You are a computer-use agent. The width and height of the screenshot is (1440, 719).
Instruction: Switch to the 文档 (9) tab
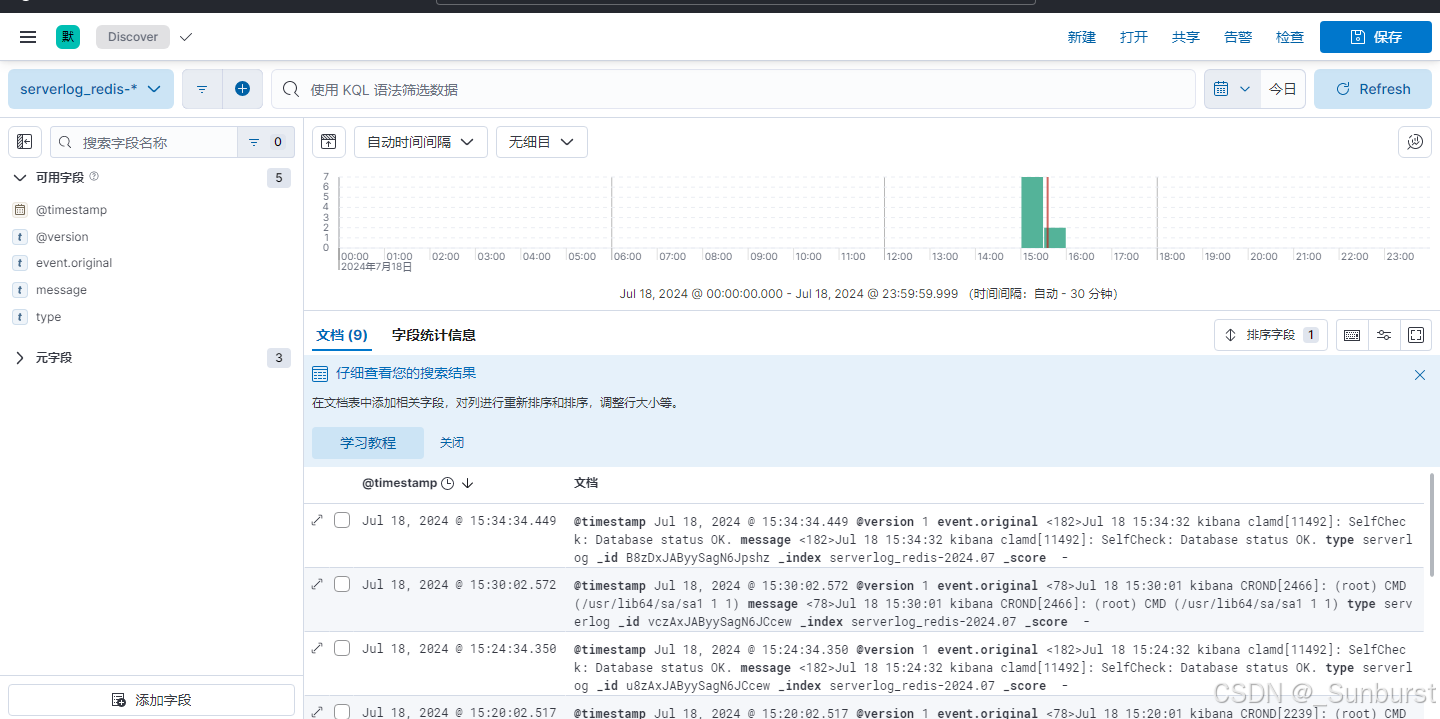click(342, 335)
